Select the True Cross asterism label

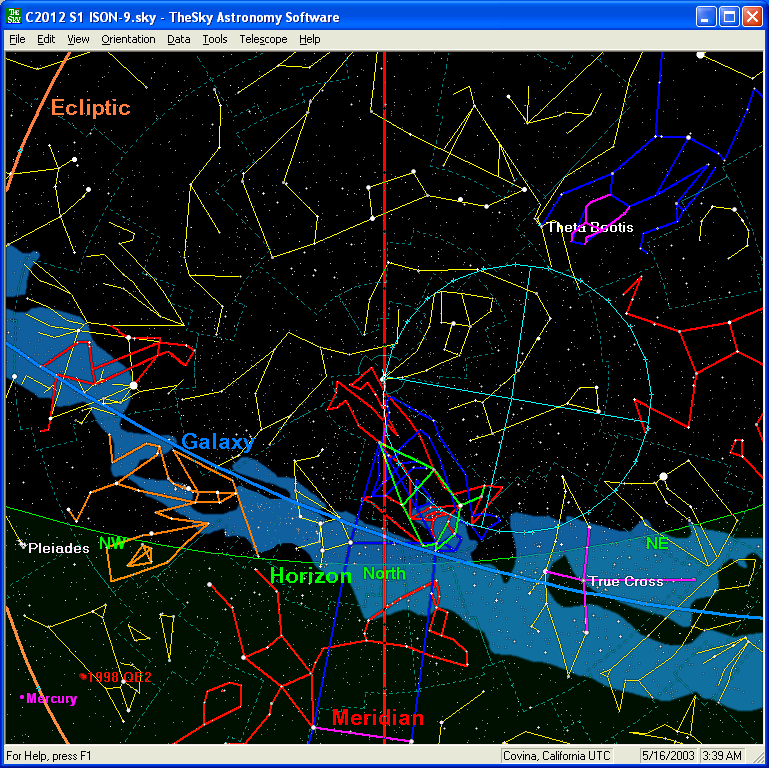pyautogui.click(x=625, y=581)
